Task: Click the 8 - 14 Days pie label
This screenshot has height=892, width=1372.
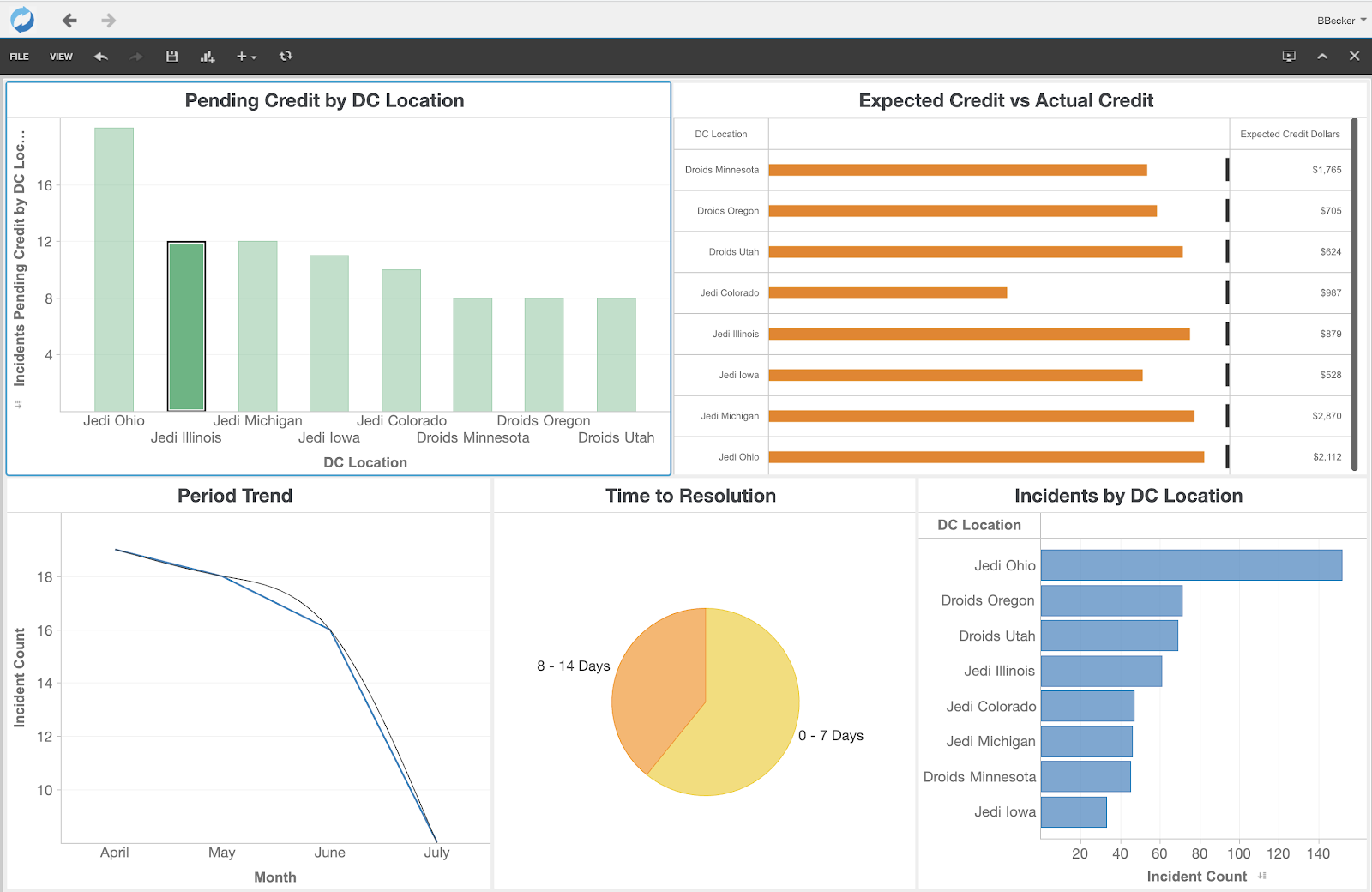Action: click(x=574, y=666)
